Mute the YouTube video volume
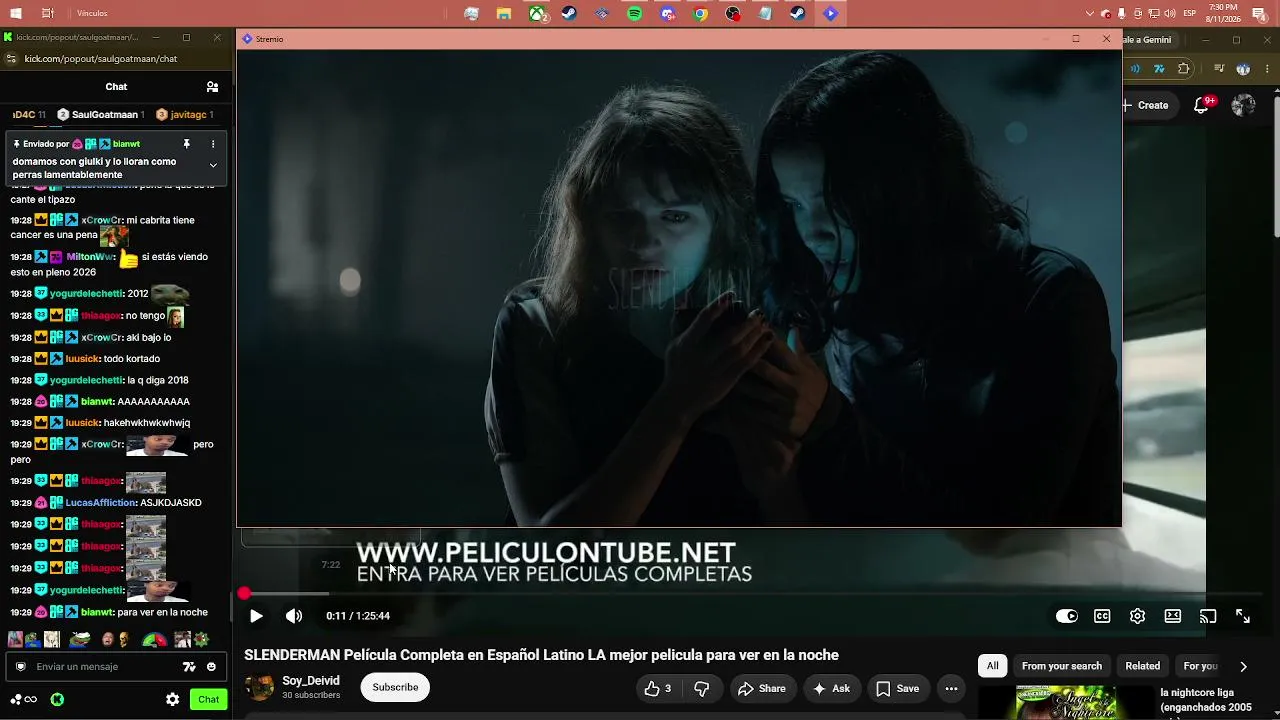 (x=294, y=616)
